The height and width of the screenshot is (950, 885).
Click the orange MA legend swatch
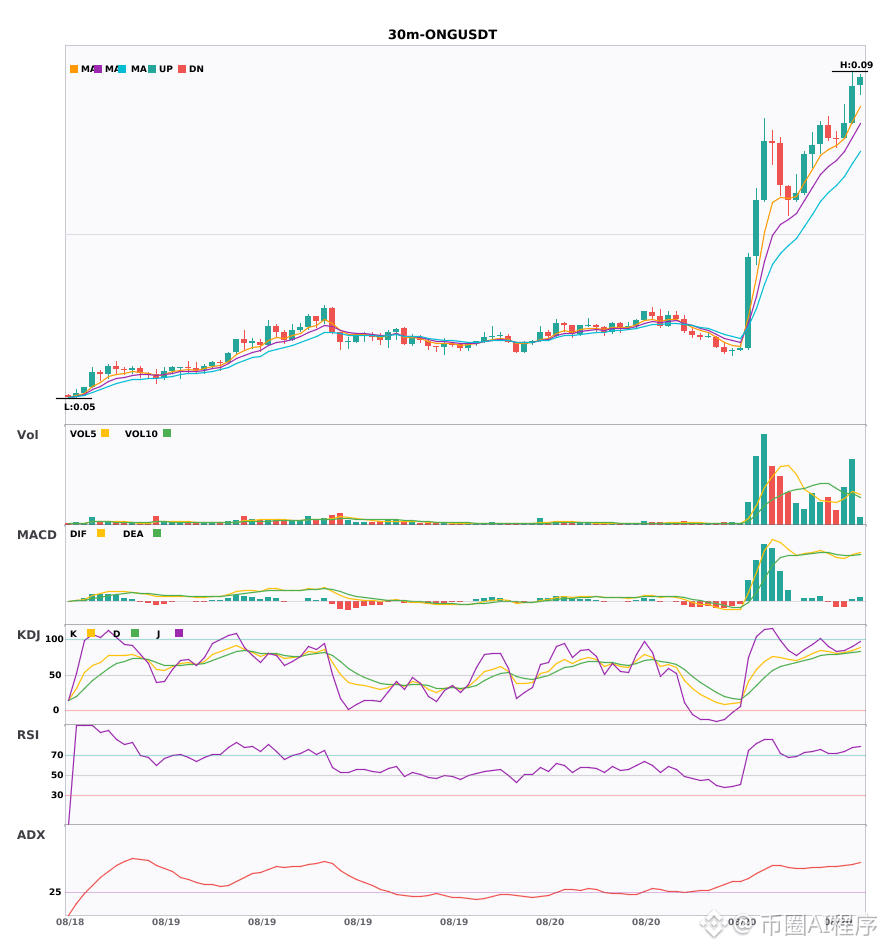(74, 69)
